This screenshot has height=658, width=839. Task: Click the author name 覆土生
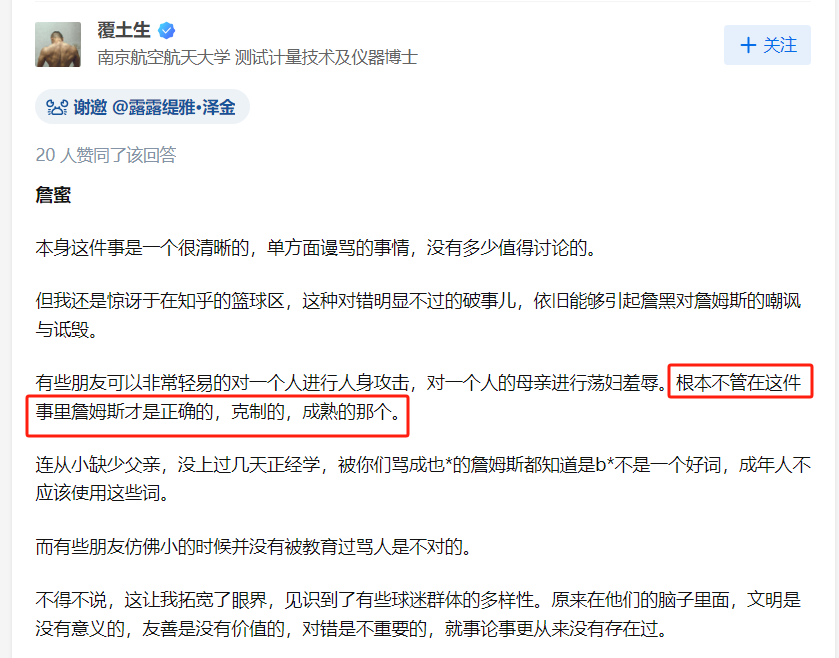tap(124, 30)
